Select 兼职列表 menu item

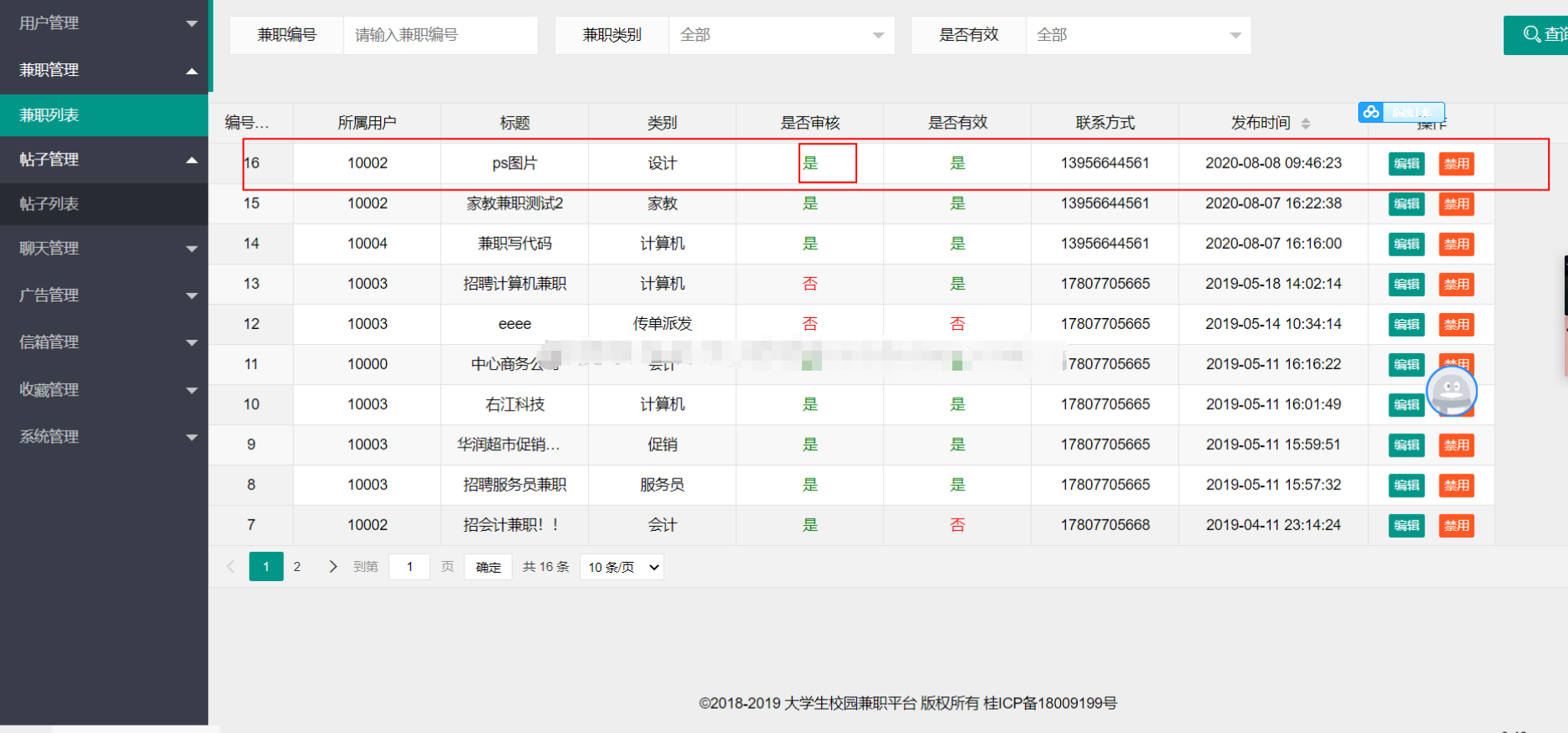pos(104,115)
